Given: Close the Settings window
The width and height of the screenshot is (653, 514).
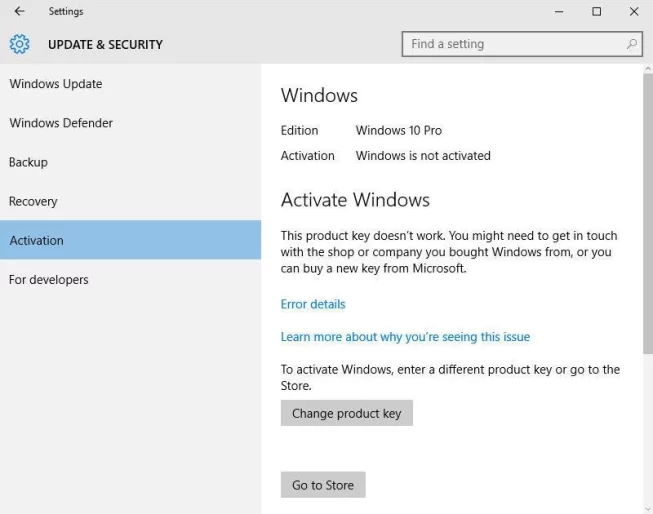Looking at the screenshot, I should 634,12.
